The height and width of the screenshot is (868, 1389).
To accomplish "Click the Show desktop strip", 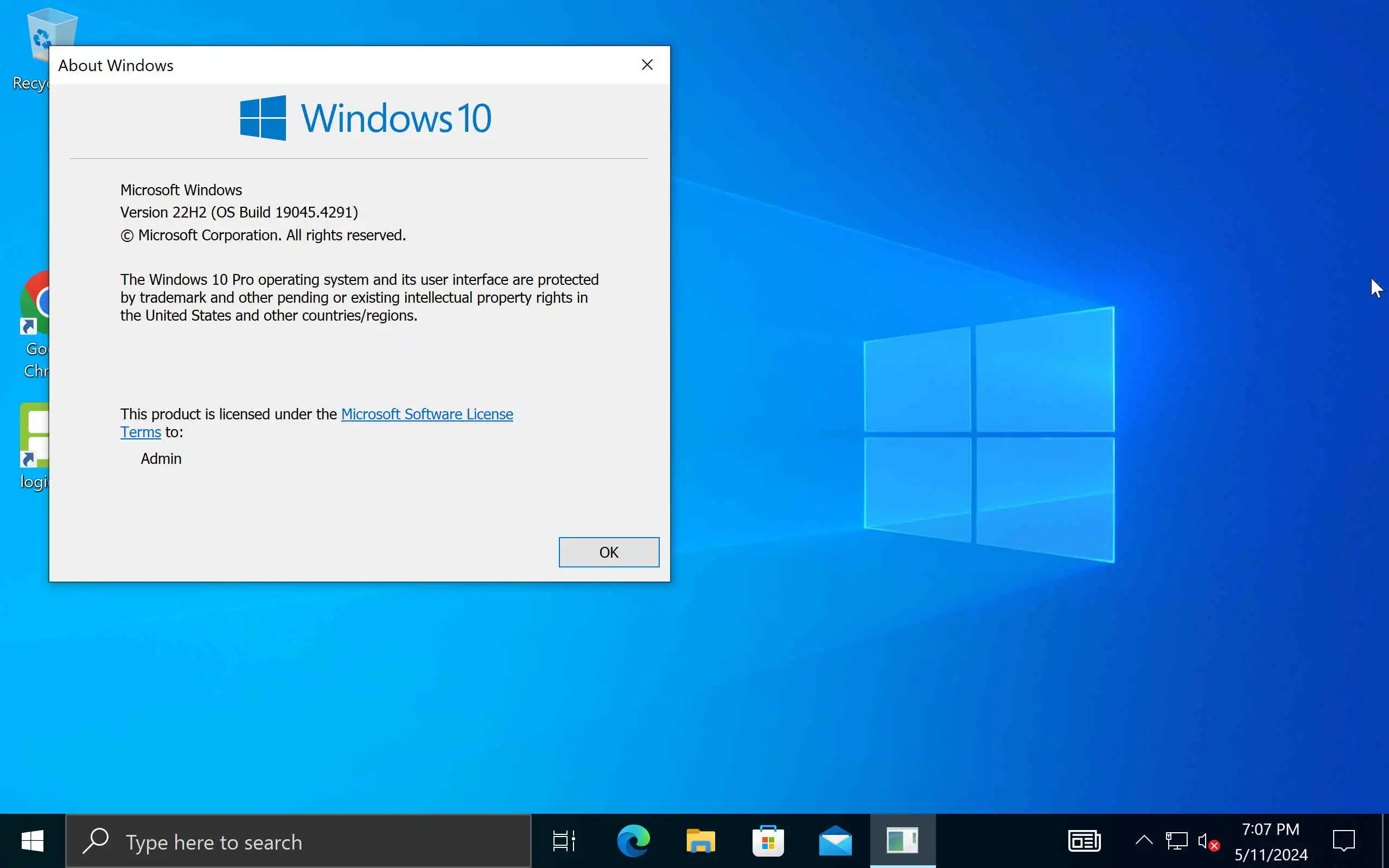I will 1385,841.
